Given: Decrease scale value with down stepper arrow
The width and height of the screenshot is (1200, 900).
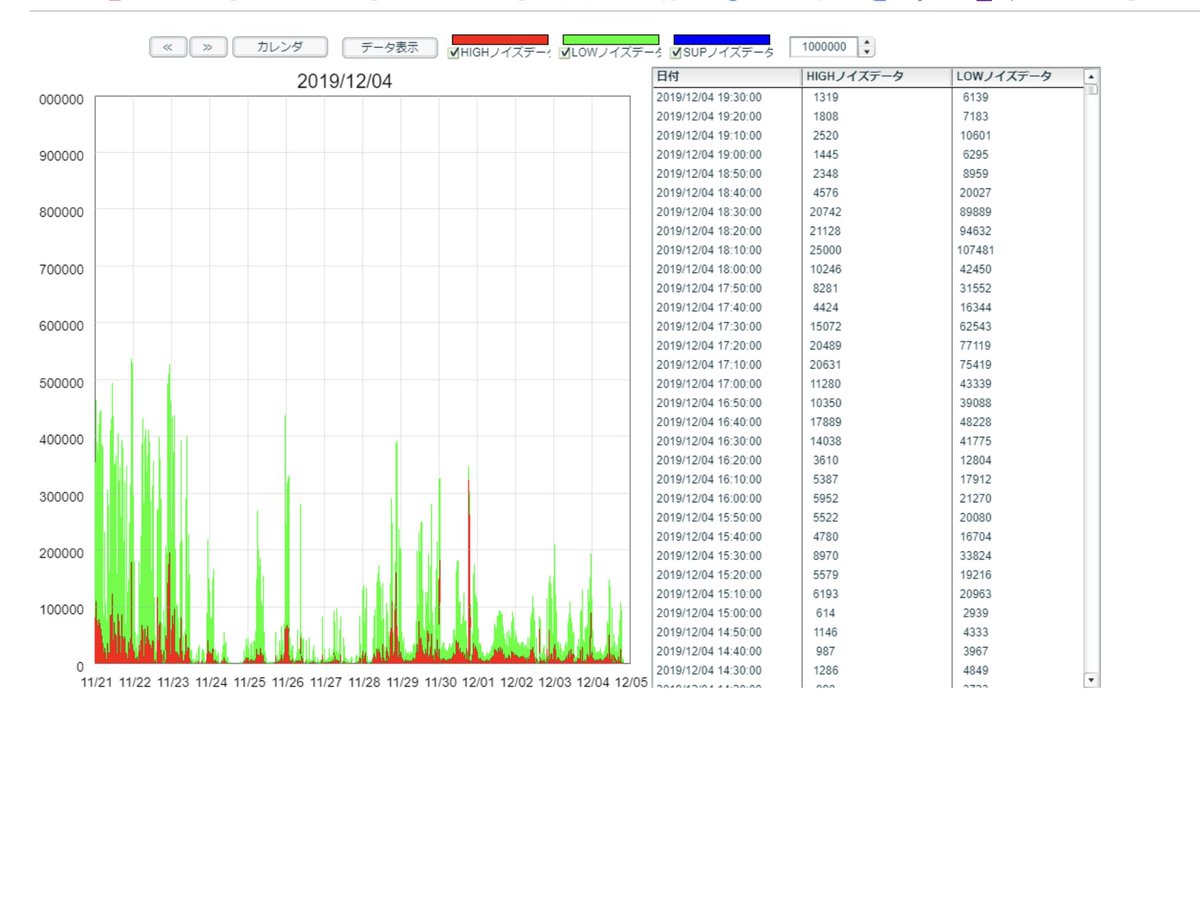Looking at the screenshot, I should click(867, 52).
